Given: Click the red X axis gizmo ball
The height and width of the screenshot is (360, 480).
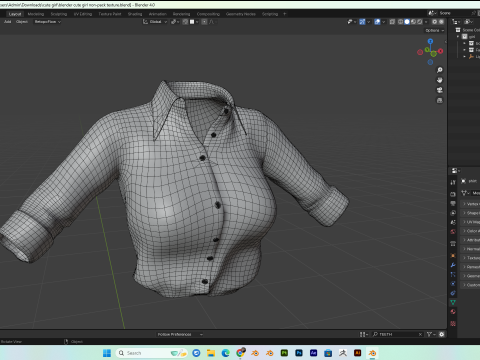Looking at the screenshot, I should (x=440, y=51).
